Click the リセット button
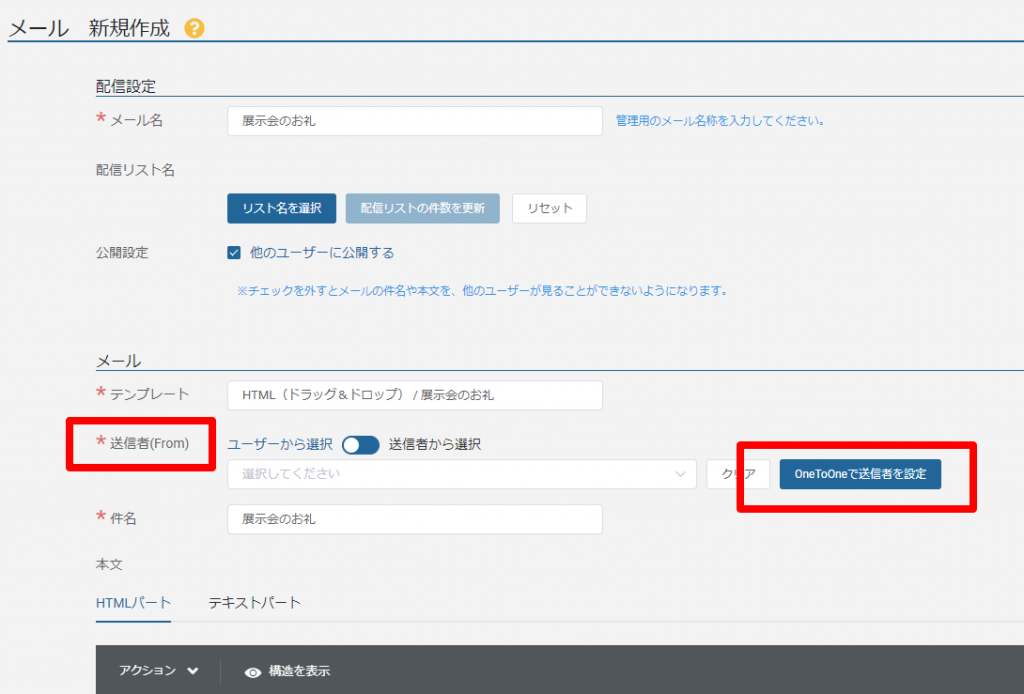 pyautogui.click(x=548, y=208)
